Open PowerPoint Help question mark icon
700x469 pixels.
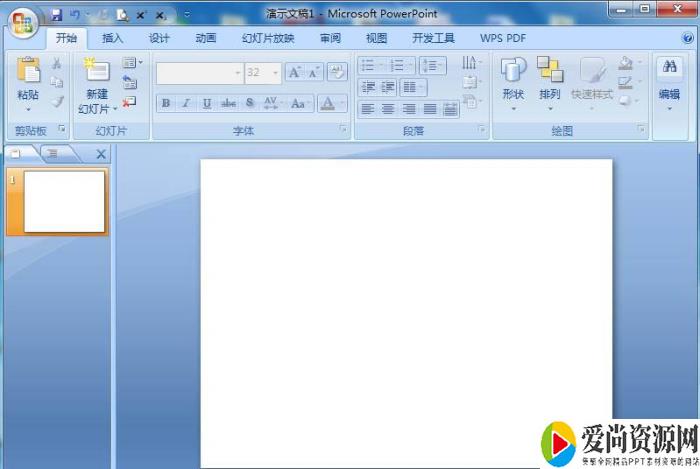tap(687, 38)
